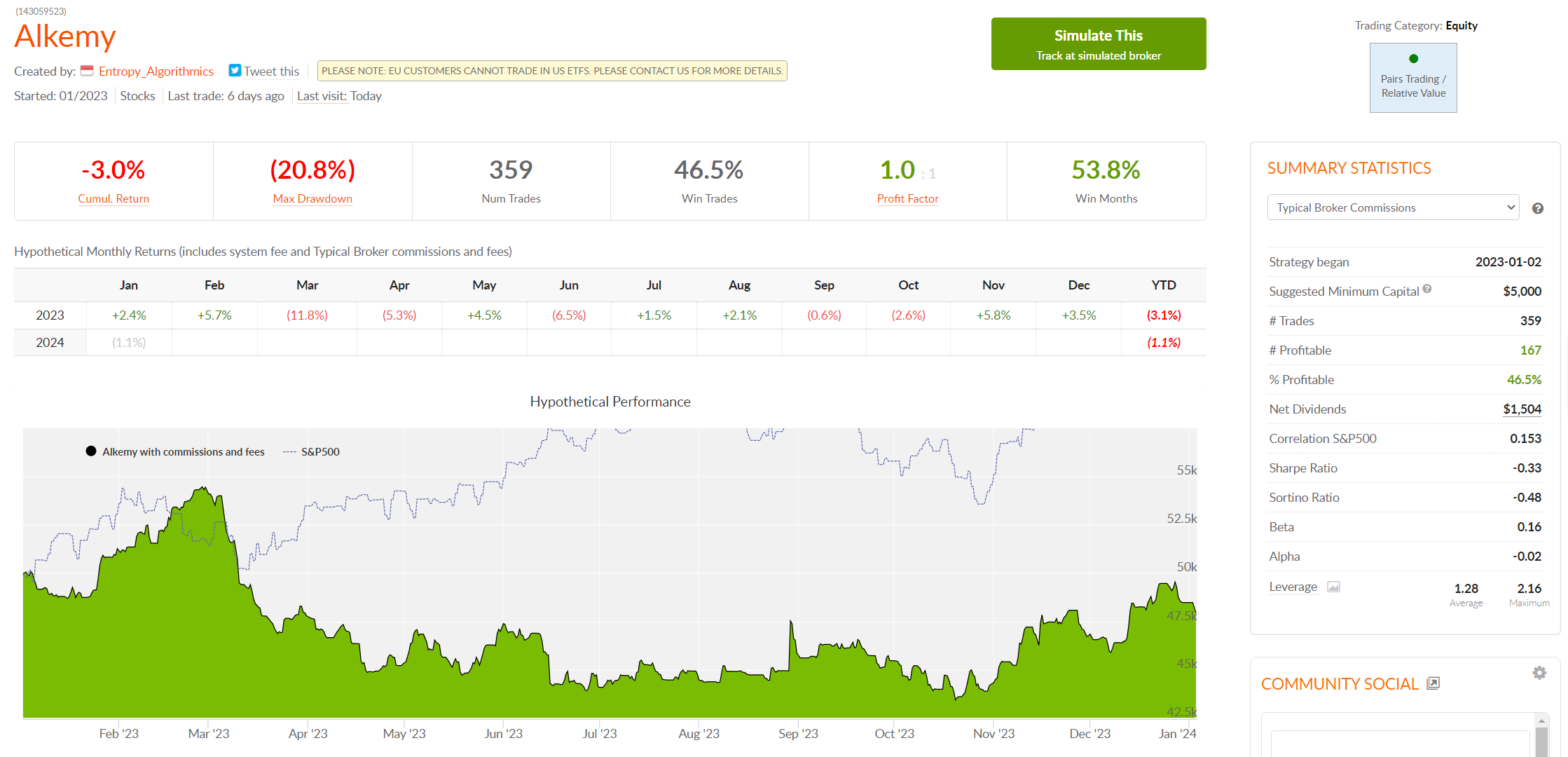Click the Leverage label link
The image size is (1568, 757).
(1293, 587)
